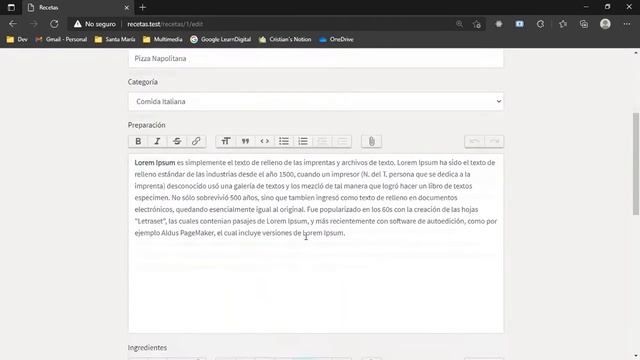Viewport: 640px width, 360px height.
Task: Open the Categoría dropdown showing Comida Italiana
Action: [316, 101]
